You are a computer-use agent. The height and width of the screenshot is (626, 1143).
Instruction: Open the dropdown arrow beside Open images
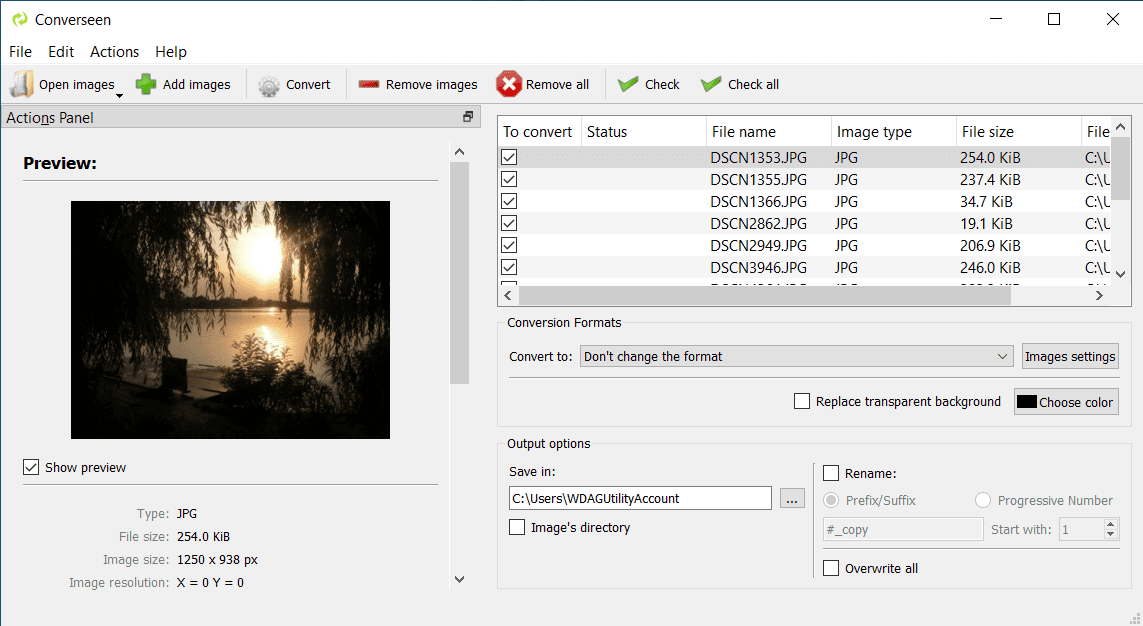[120, 95]
